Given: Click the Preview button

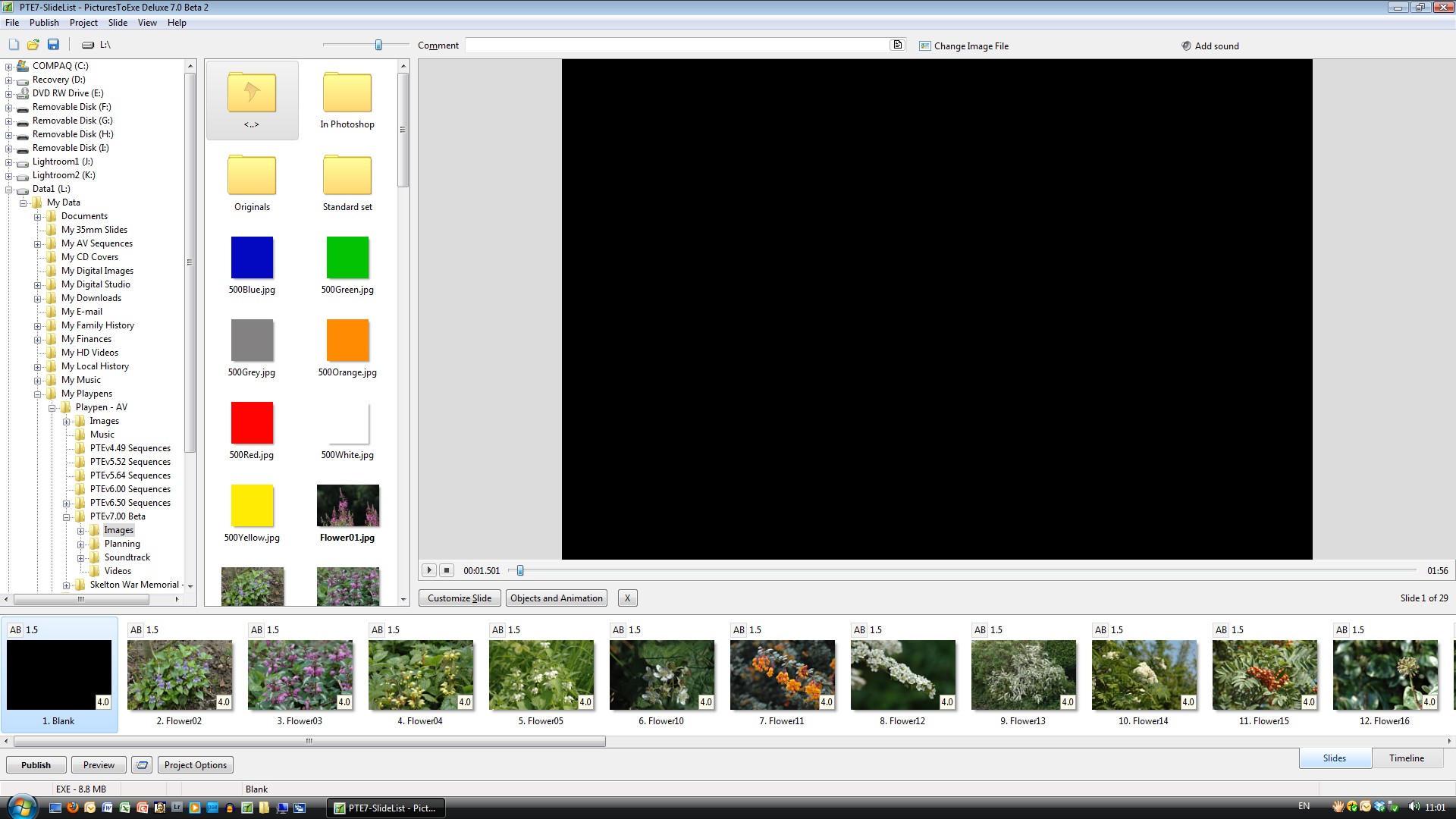Looking at the screenshot, I should [x=99, y=765].
